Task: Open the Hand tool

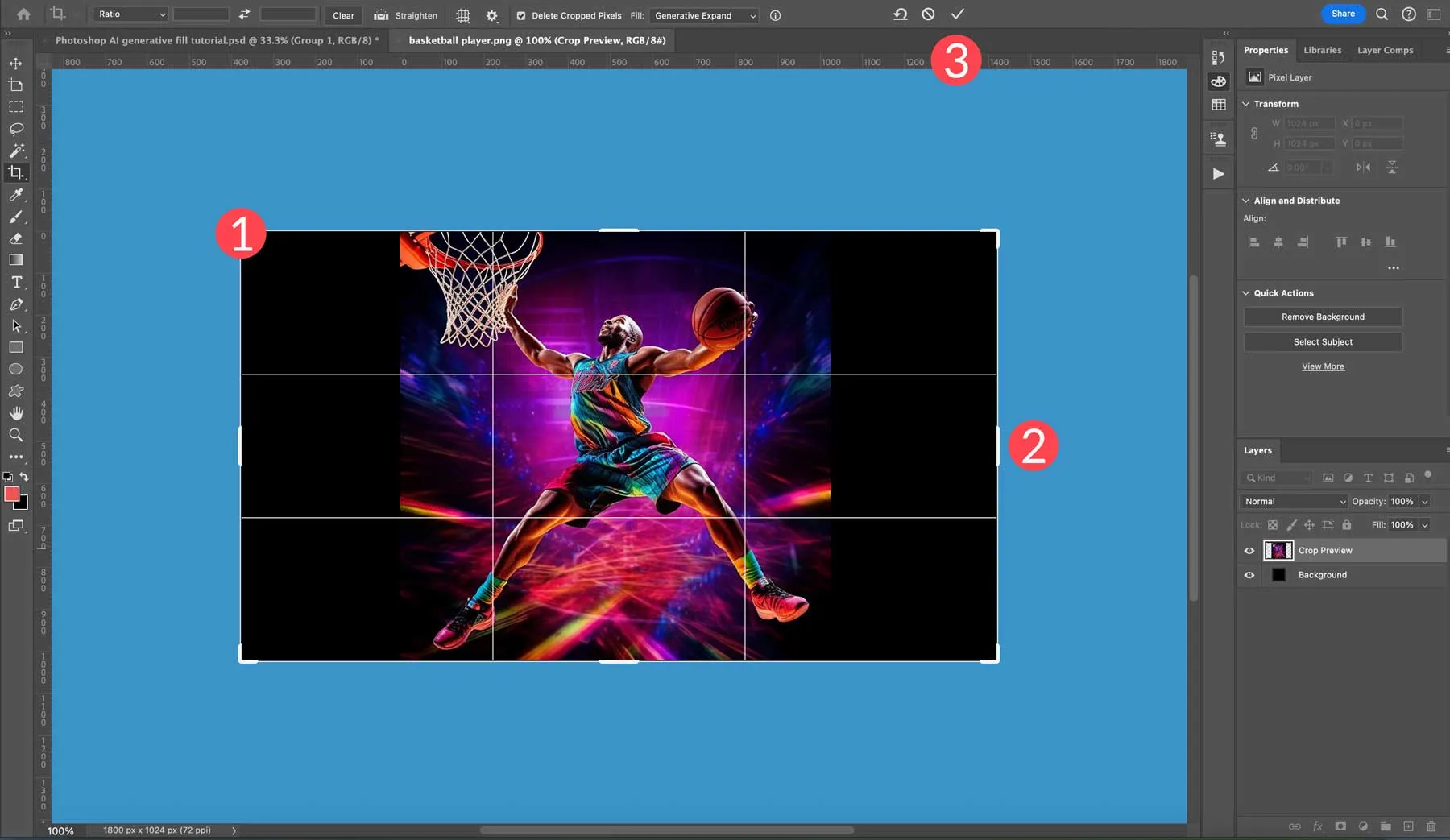Action: click(x=16, y=413)
